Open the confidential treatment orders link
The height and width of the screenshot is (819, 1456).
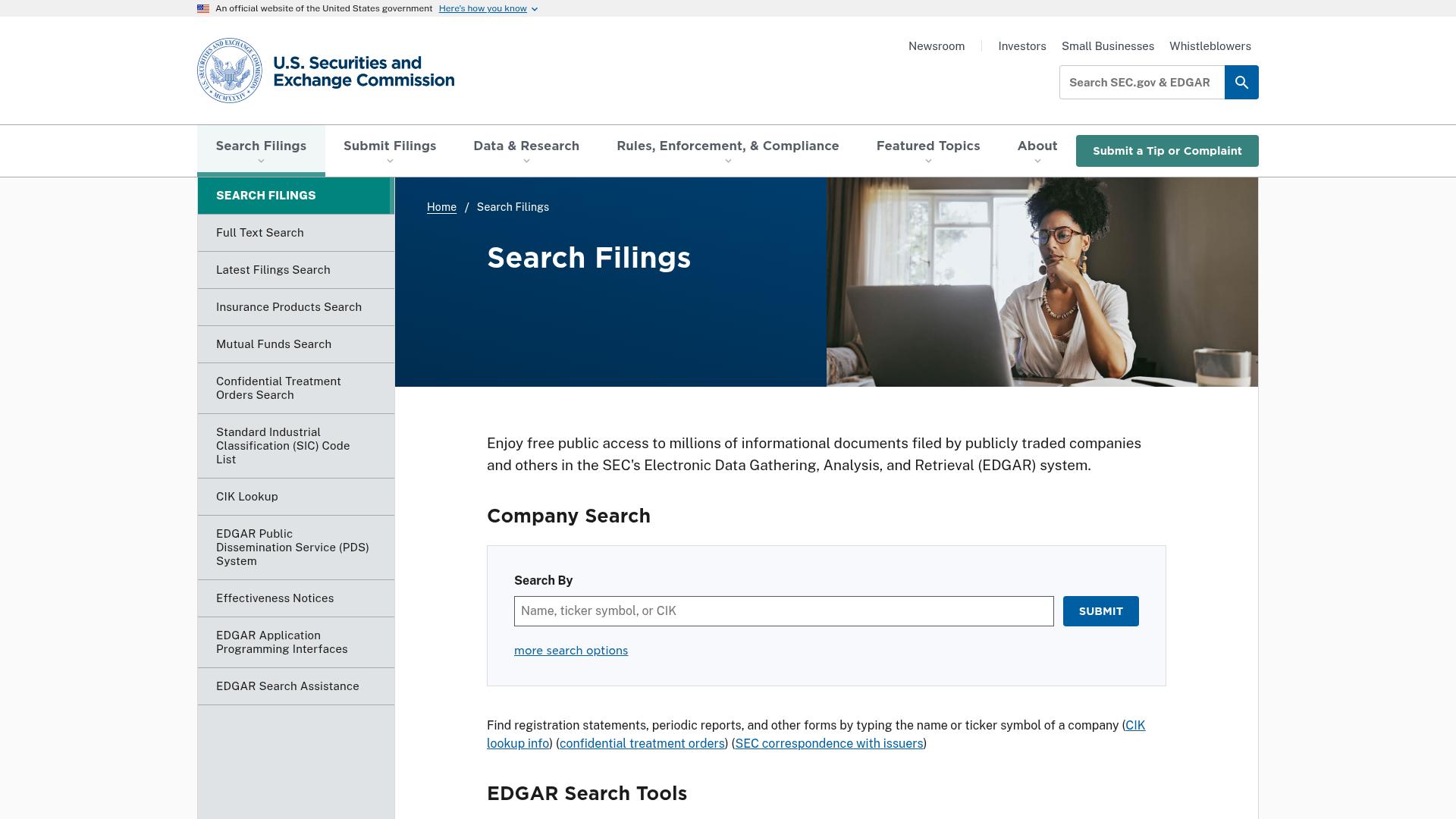pos(642,744)
